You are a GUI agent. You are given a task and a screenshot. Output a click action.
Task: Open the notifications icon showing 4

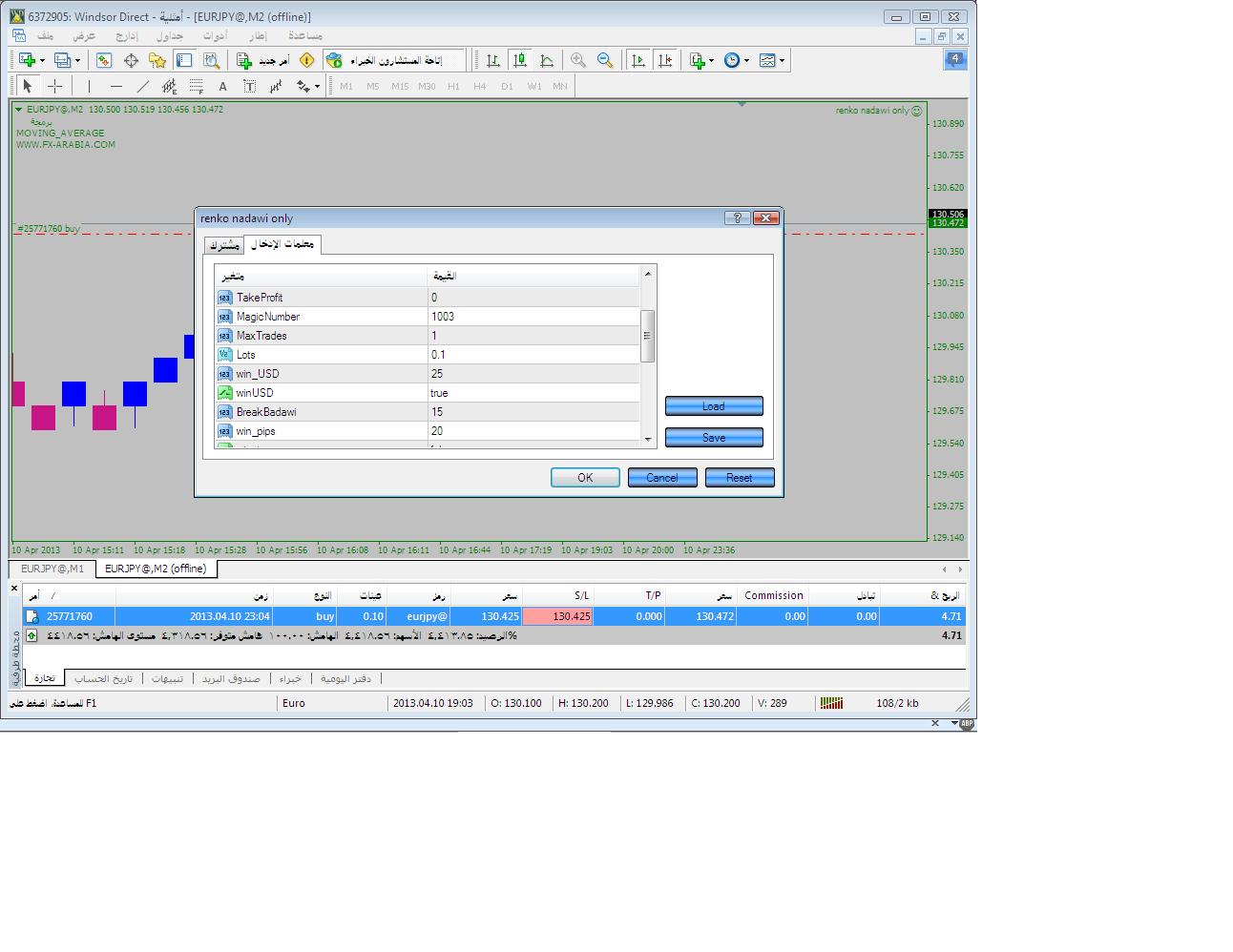954,59
